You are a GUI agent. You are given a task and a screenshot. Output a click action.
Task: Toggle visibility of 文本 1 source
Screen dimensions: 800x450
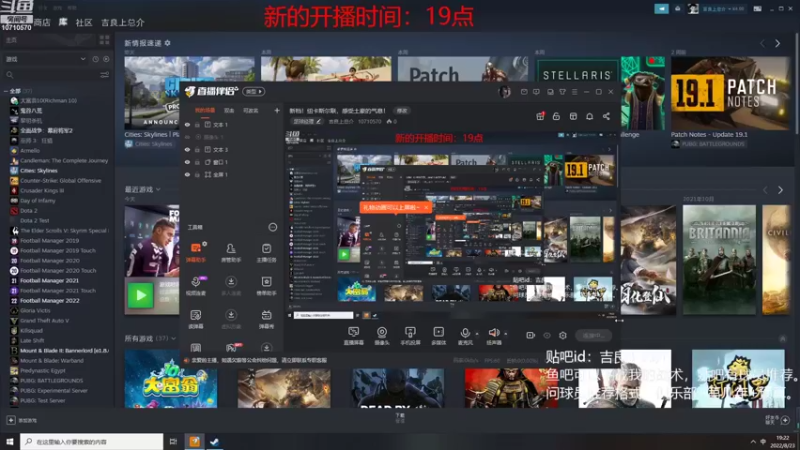coord(187,124)
